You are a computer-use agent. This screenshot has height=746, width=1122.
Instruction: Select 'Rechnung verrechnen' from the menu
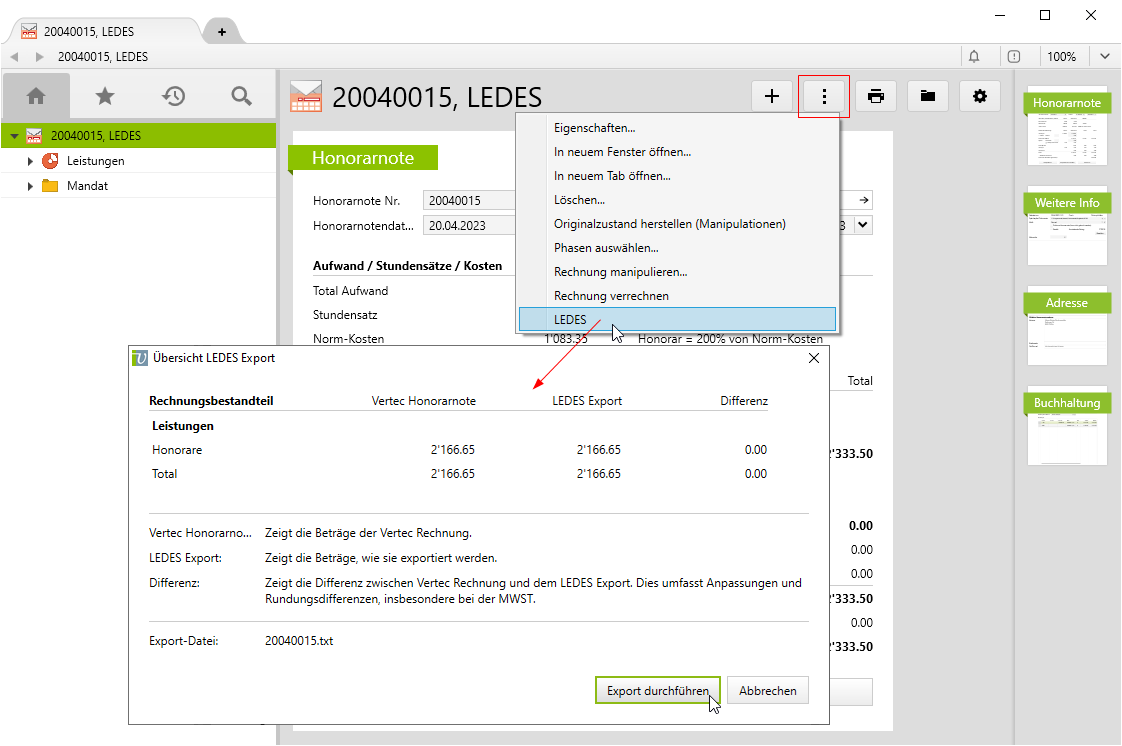coord(611,294)
